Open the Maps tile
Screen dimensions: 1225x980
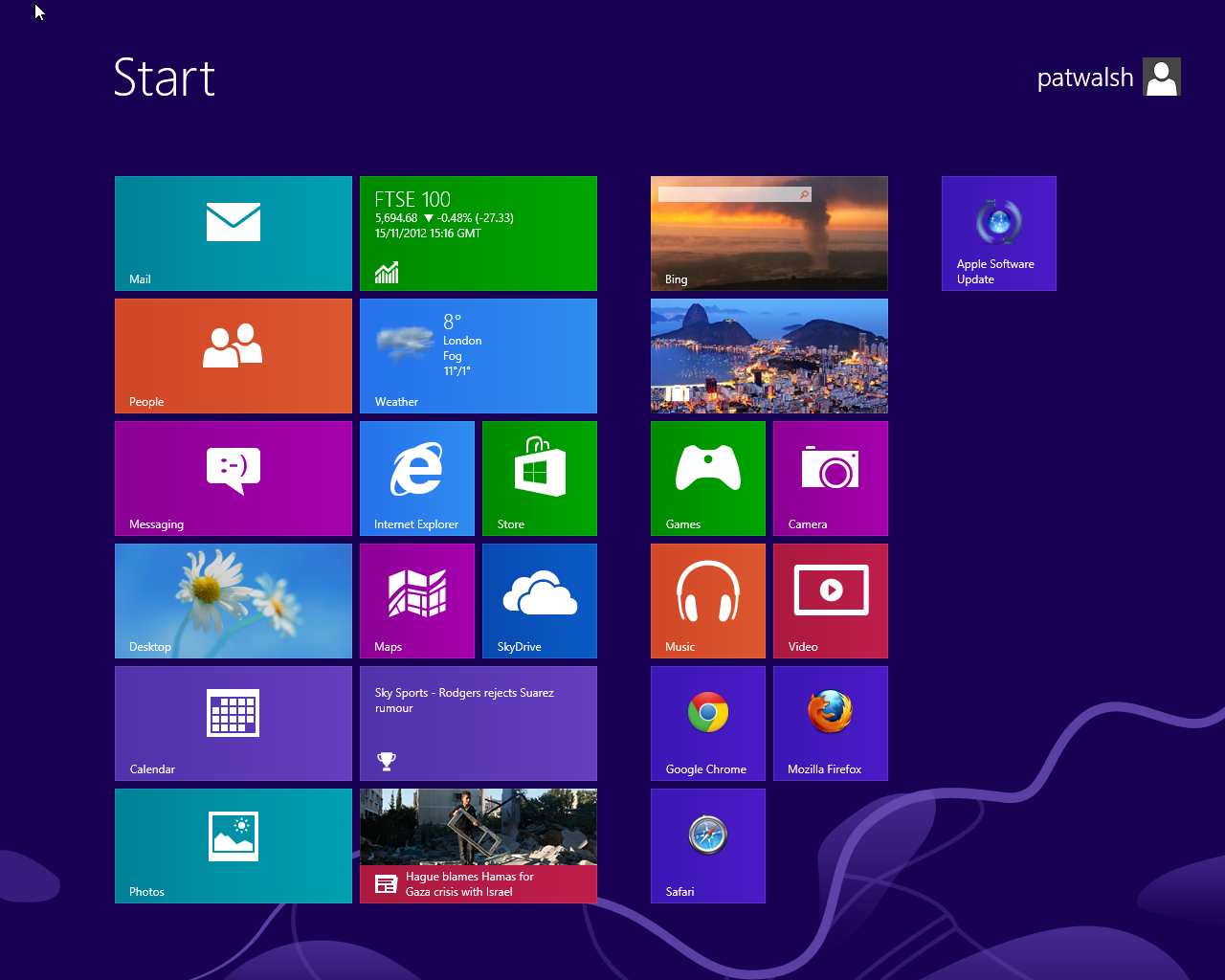point(417,601)
